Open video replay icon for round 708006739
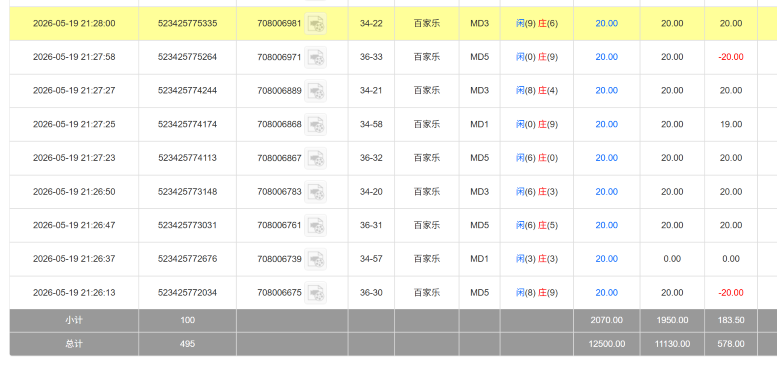The image size is (777, 371). point(316,259)
